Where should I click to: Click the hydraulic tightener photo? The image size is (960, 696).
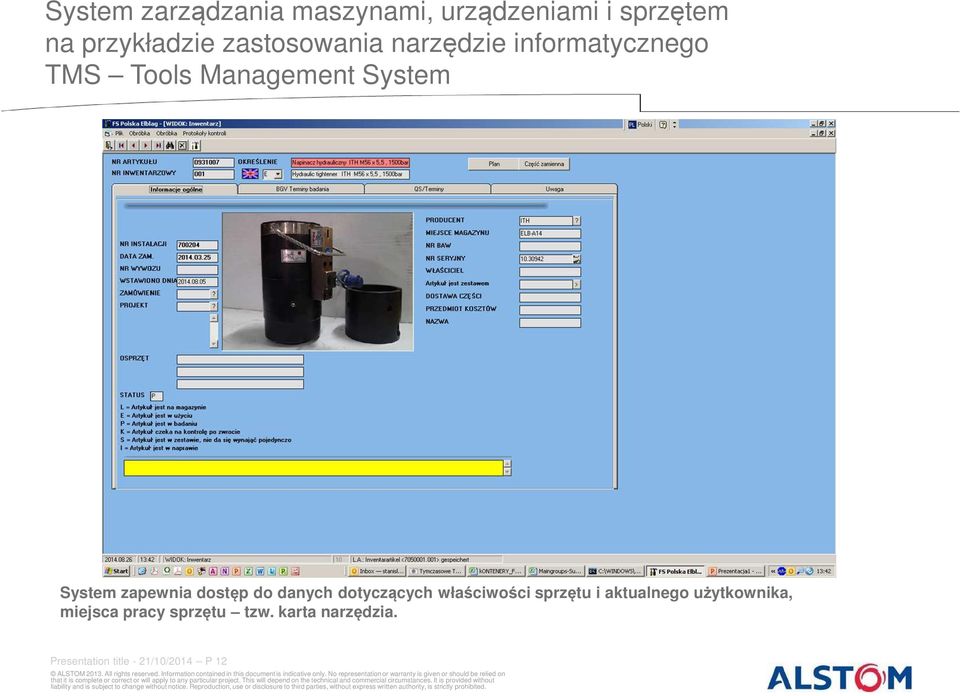pos(318,282)
